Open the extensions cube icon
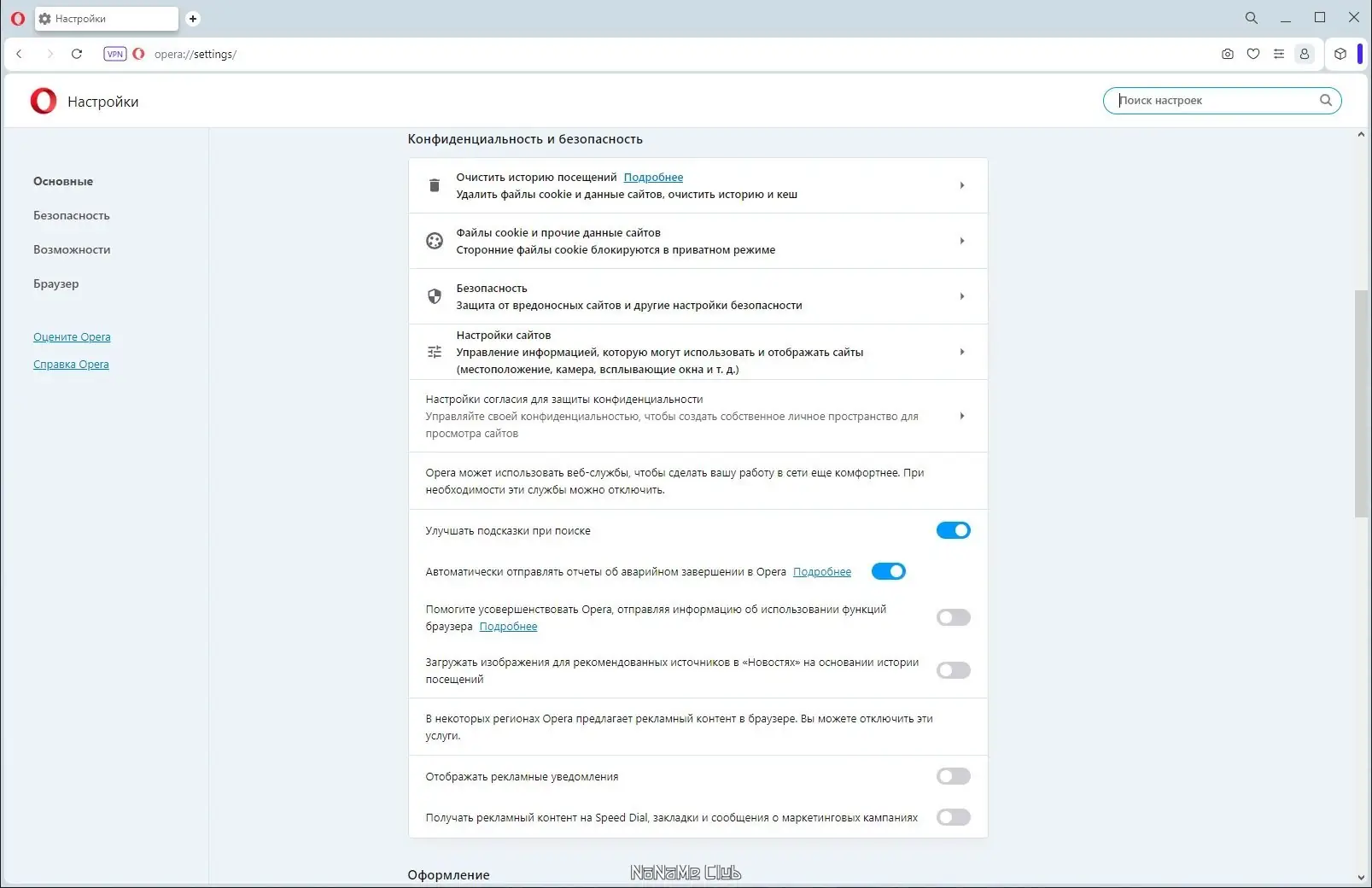The image size is (1372, 888). click(1340, 54)
